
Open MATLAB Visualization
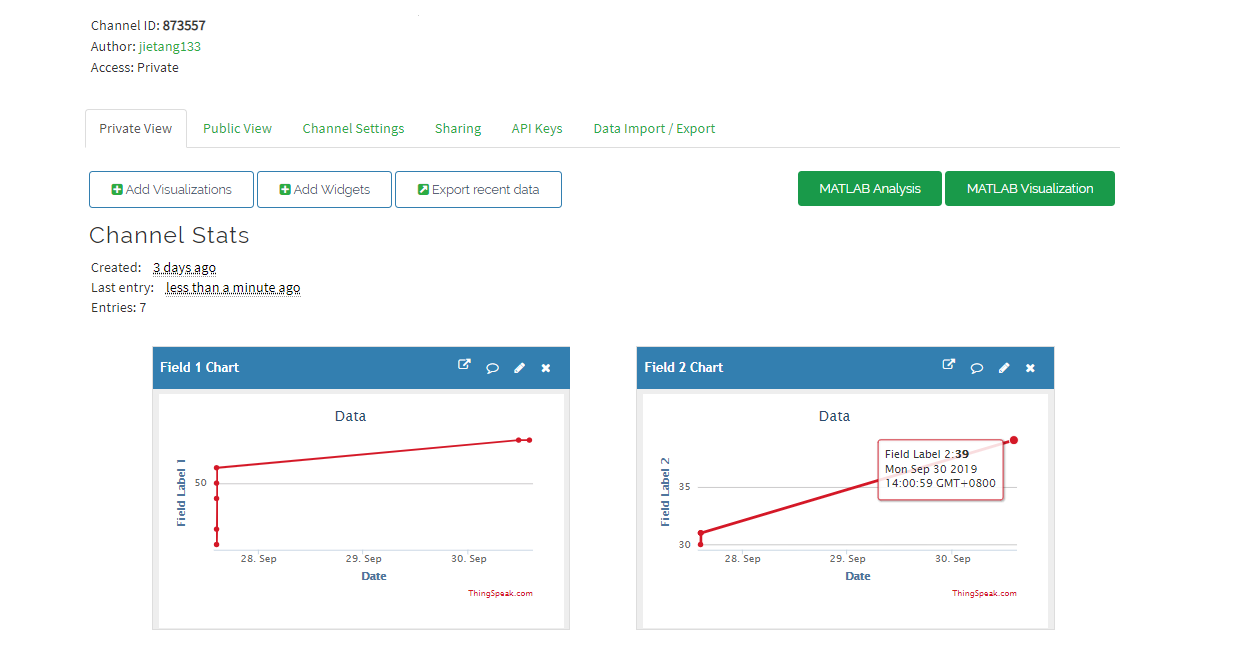pos(1029,188)
